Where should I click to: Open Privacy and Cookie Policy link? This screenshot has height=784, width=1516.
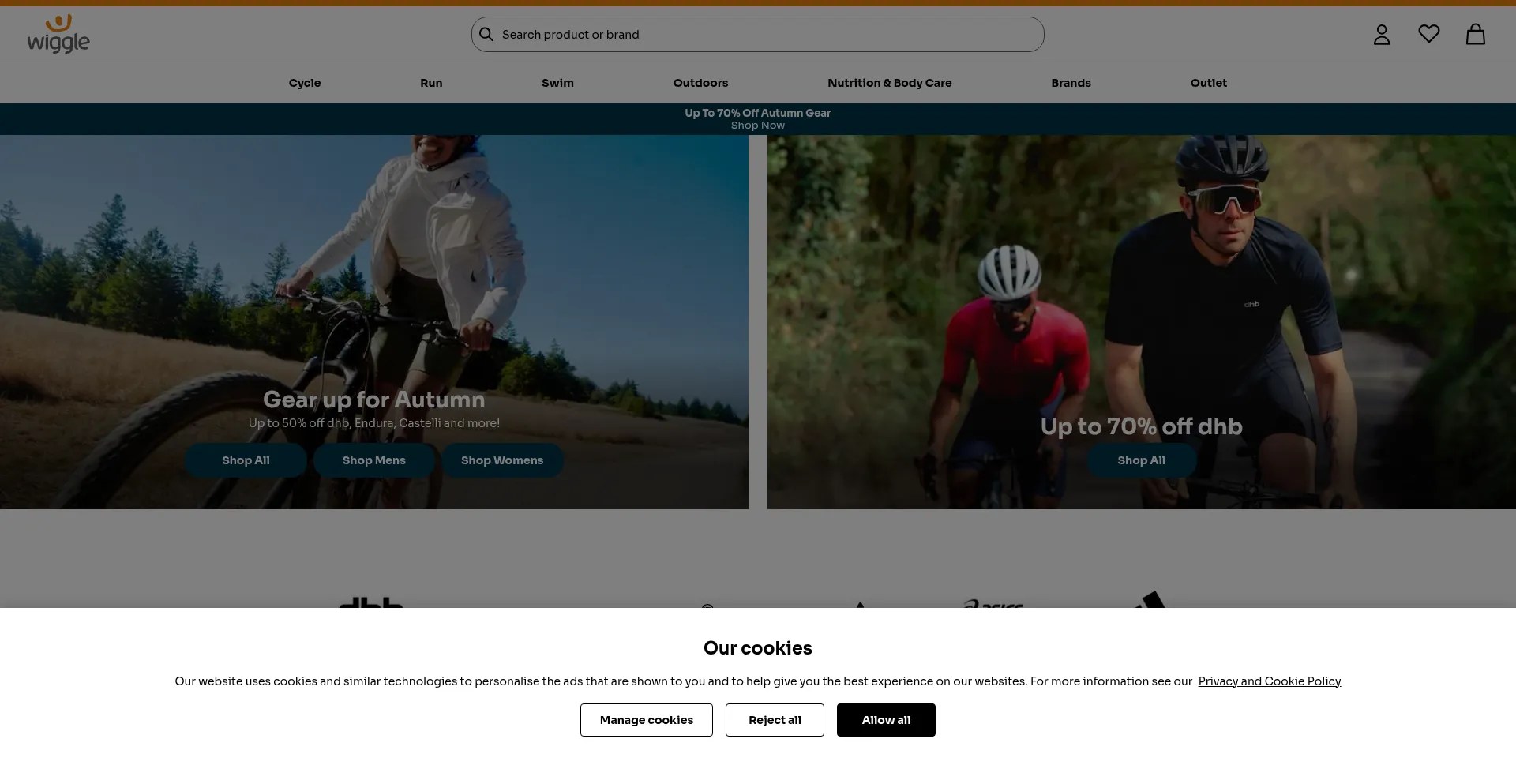pos(1269,681)
